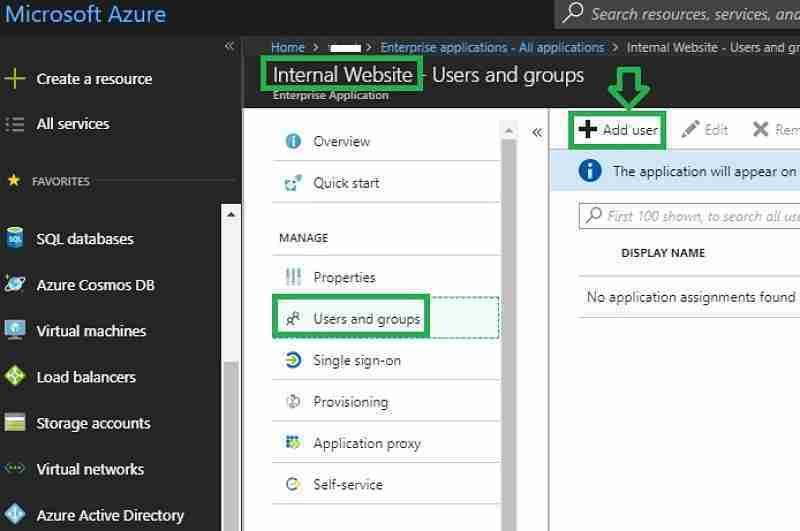The image size is (800, 531).
Task: Click the favorites list scrollbar up arrow
Action: click(231, 214)
